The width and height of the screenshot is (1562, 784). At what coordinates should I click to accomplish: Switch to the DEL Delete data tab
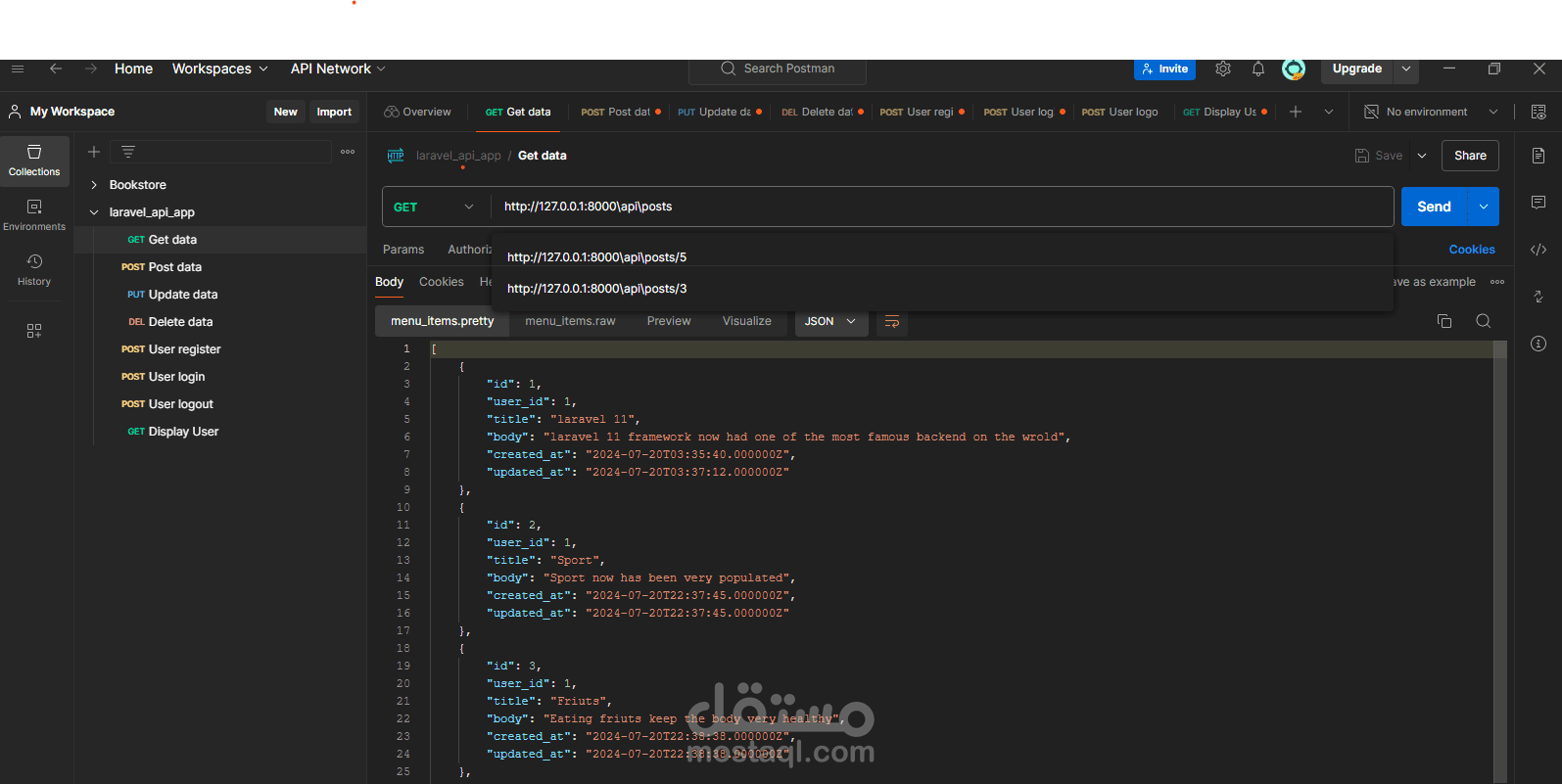(822, 112)
